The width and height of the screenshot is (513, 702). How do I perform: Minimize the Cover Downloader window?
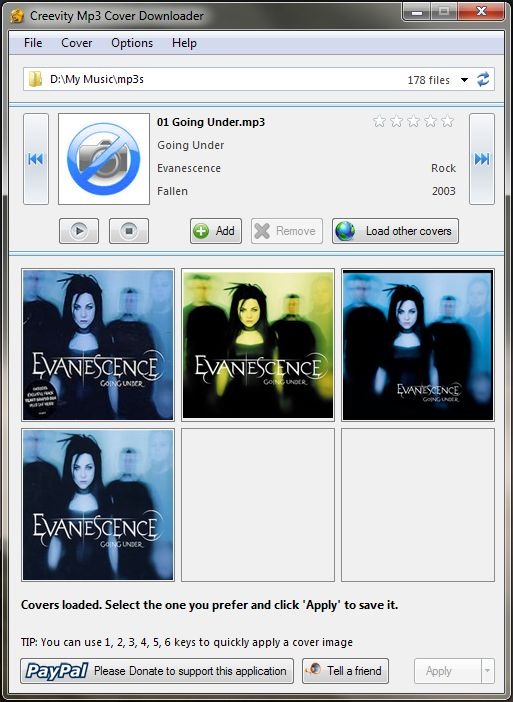click(417, 12)
